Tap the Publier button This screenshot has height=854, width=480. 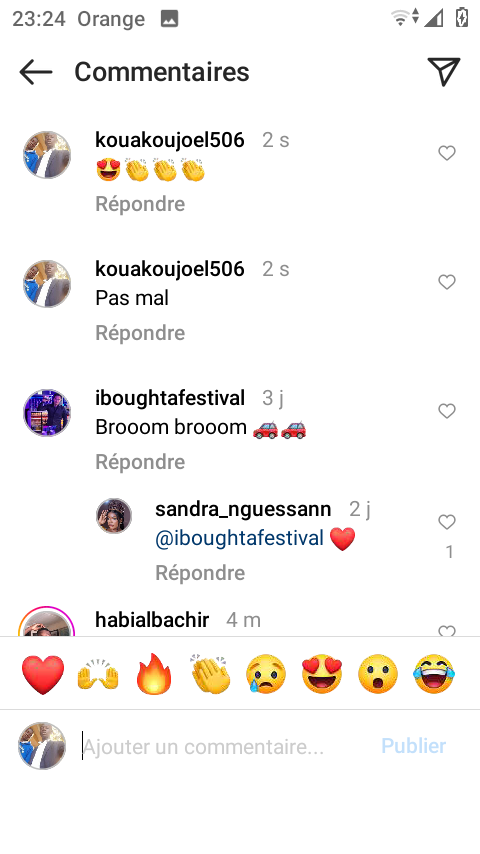click(414, 746)
